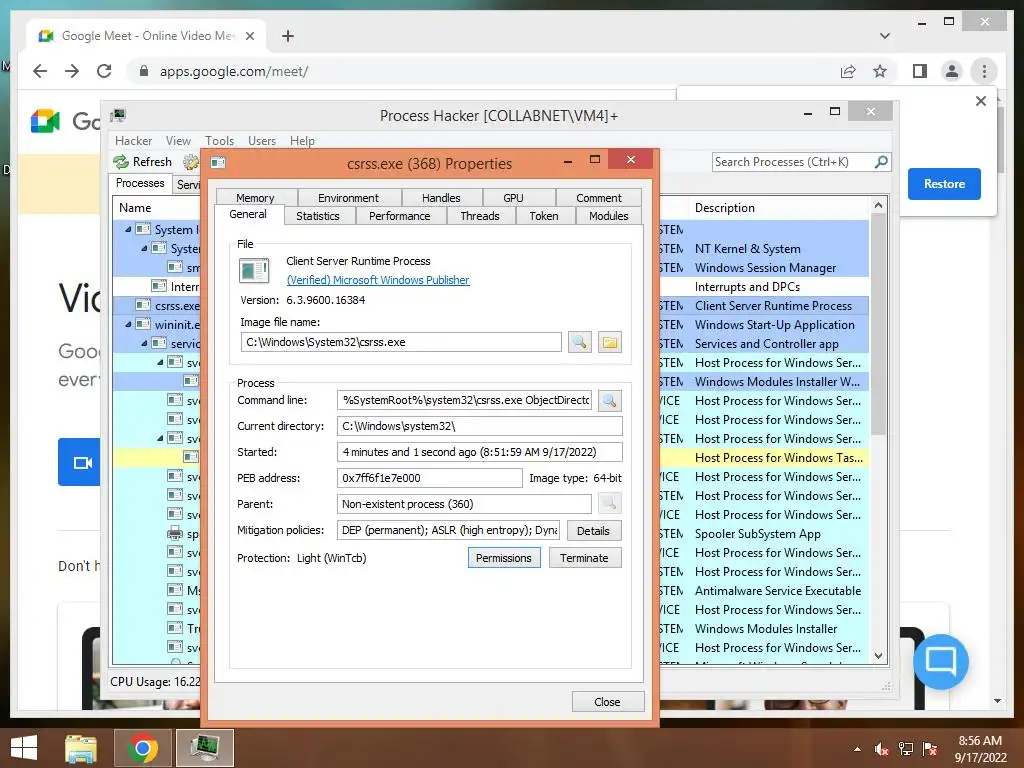Open the Chrome side panel icon
This screenshot has width=1024, height=768.
(920, 71)
